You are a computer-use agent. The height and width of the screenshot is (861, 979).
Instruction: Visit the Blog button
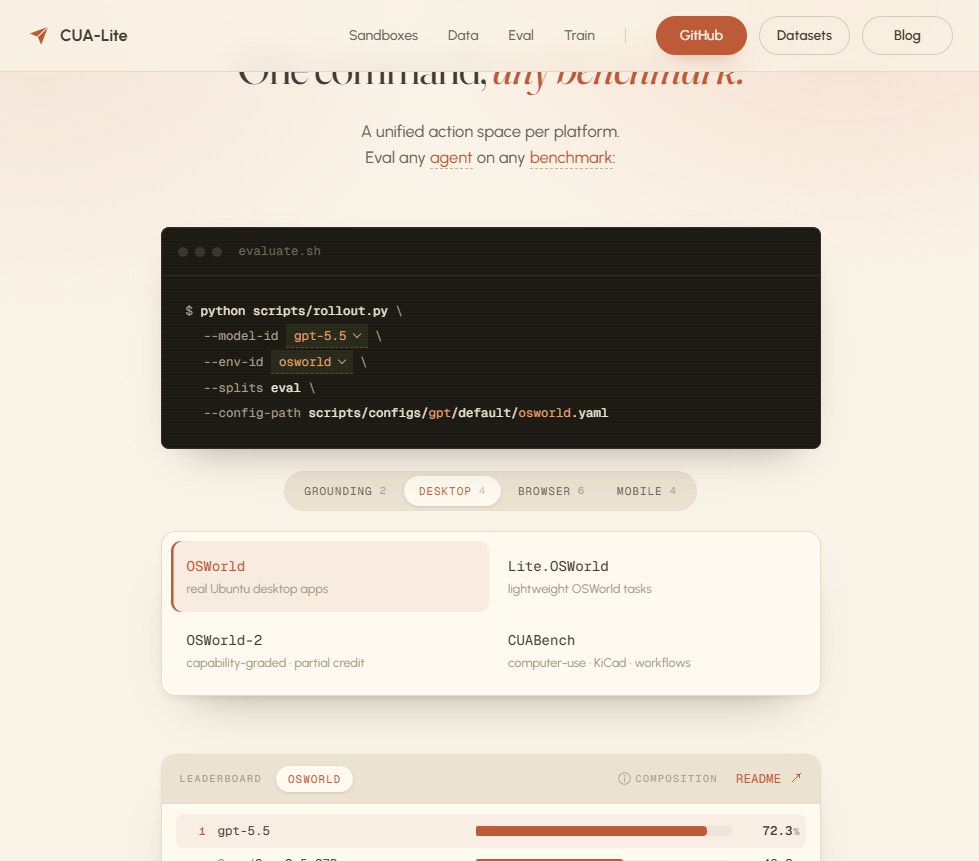[x=907, y=36]
